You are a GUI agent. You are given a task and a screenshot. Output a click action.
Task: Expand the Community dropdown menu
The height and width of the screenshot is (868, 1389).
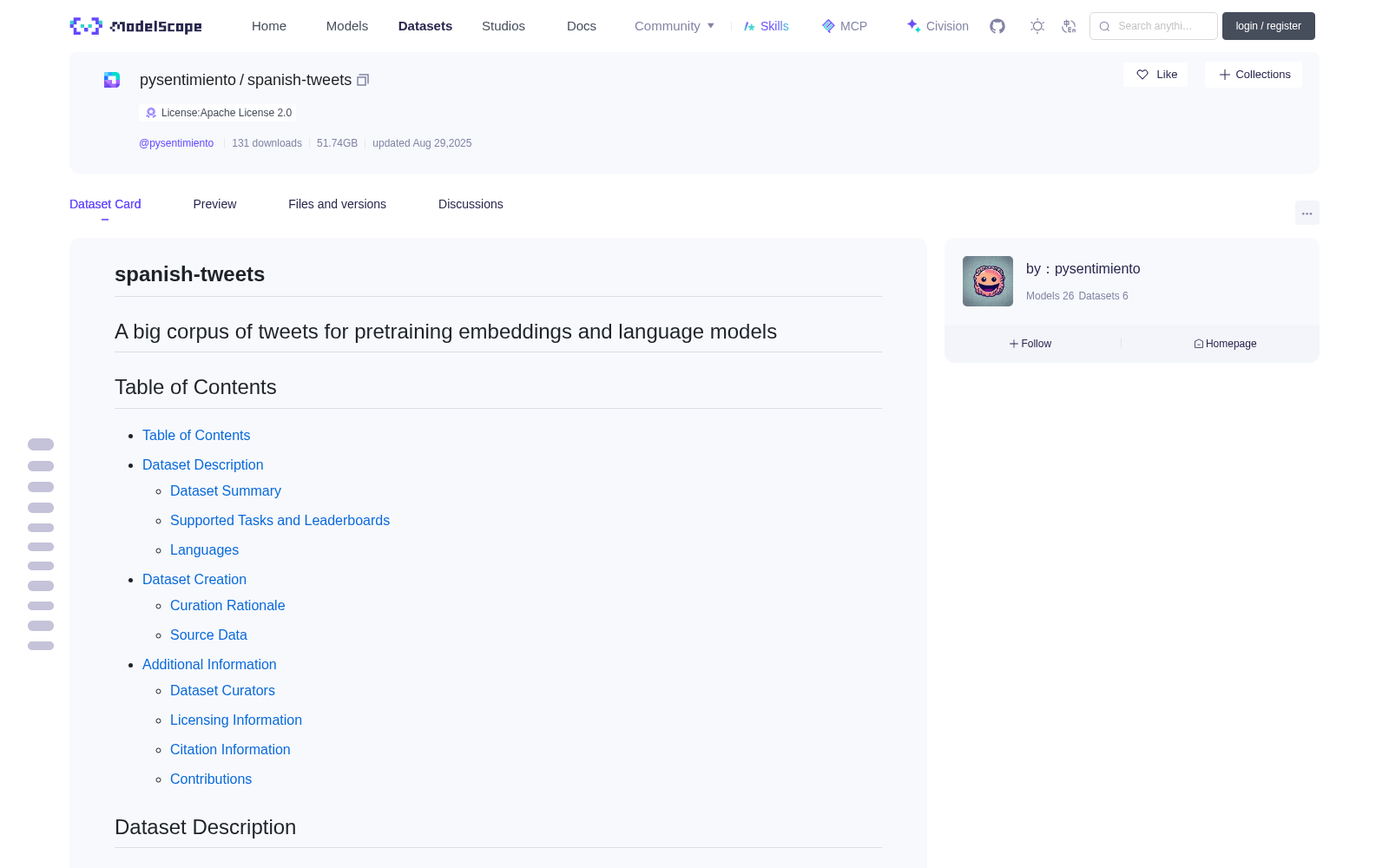click(675, 26)
